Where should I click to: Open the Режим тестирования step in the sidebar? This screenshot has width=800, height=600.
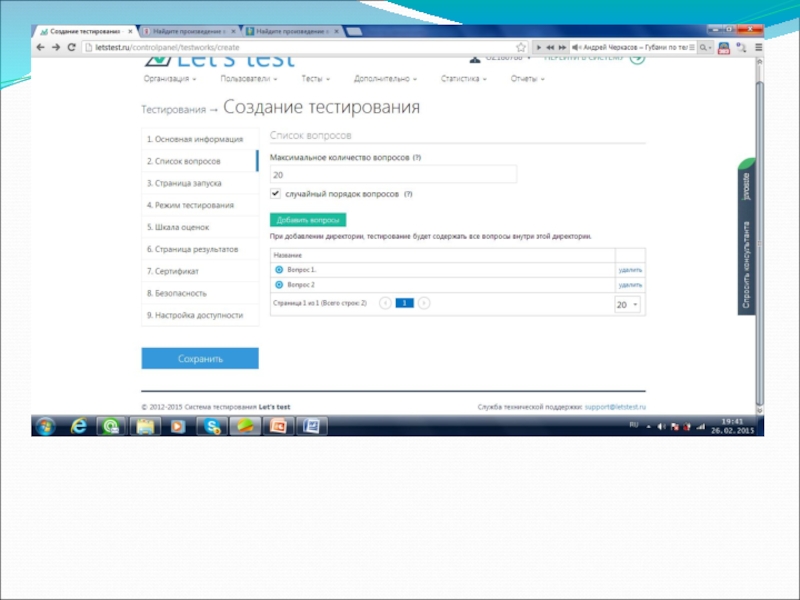coord(191,205)
